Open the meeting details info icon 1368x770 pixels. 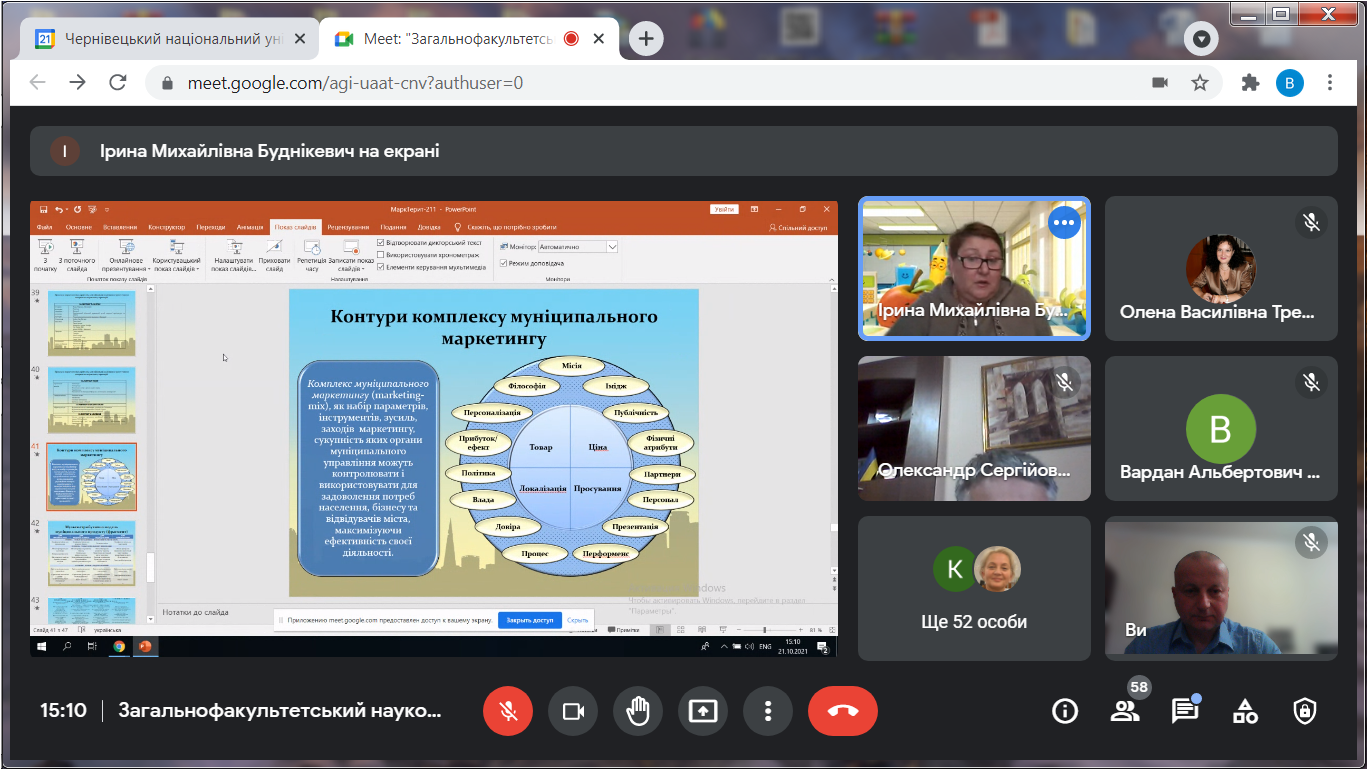[1065, 711]
